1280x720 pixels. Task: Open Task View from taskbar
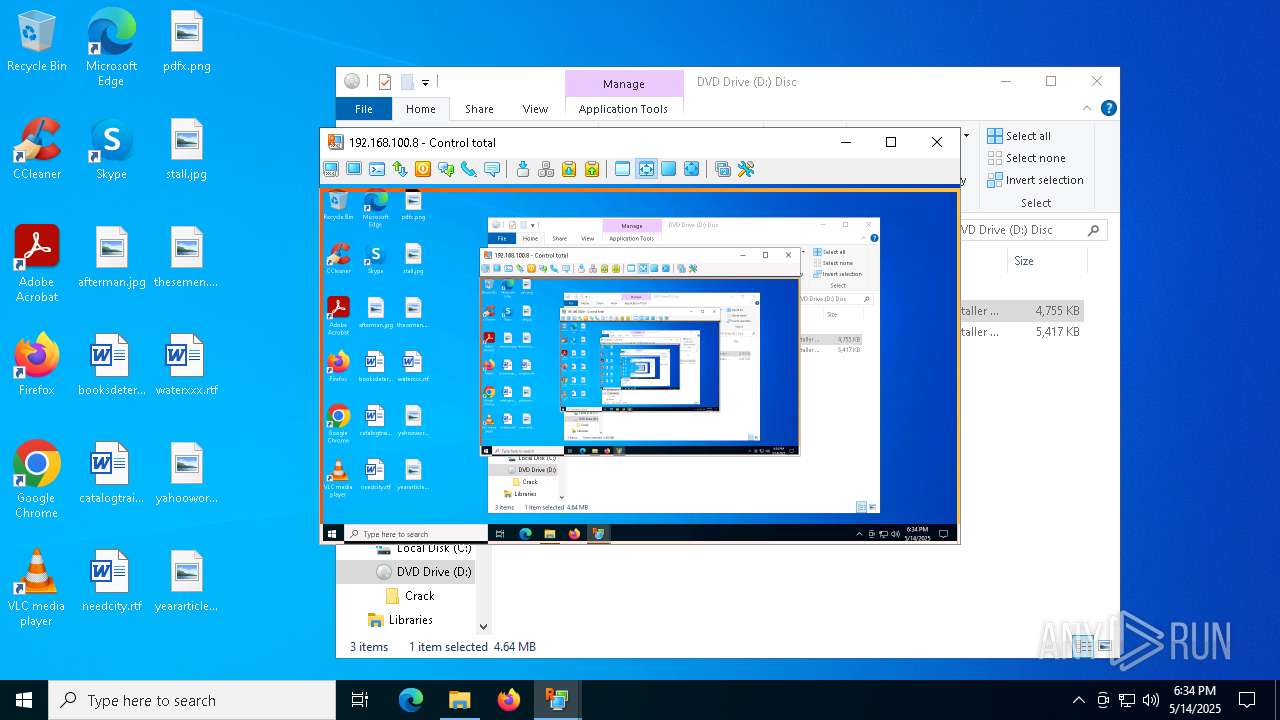pyautogui.click(x=360, y=700)
